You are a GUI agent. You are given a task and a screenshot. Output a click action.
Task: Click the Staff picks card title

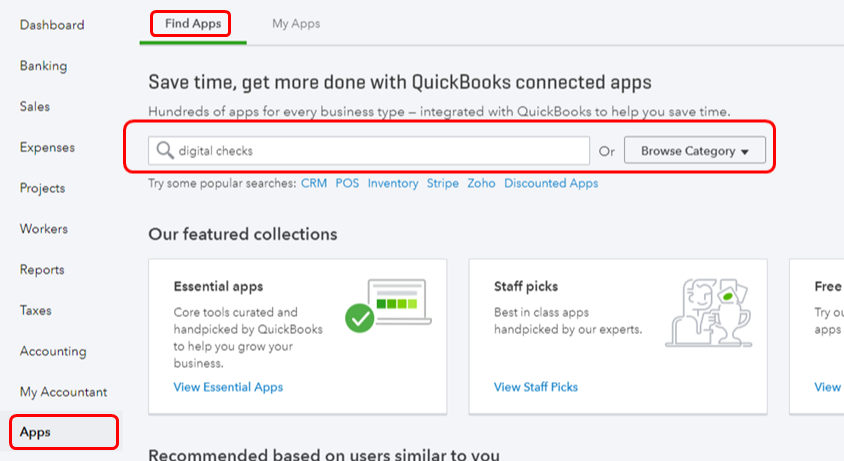(x=526, y=287)
